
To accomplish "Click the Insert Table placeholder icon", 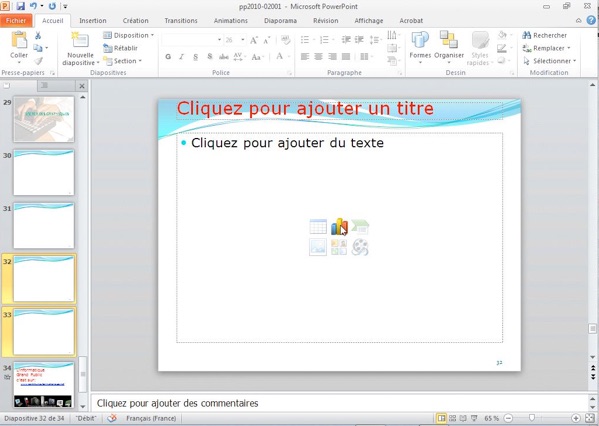I will coord(318,227).
